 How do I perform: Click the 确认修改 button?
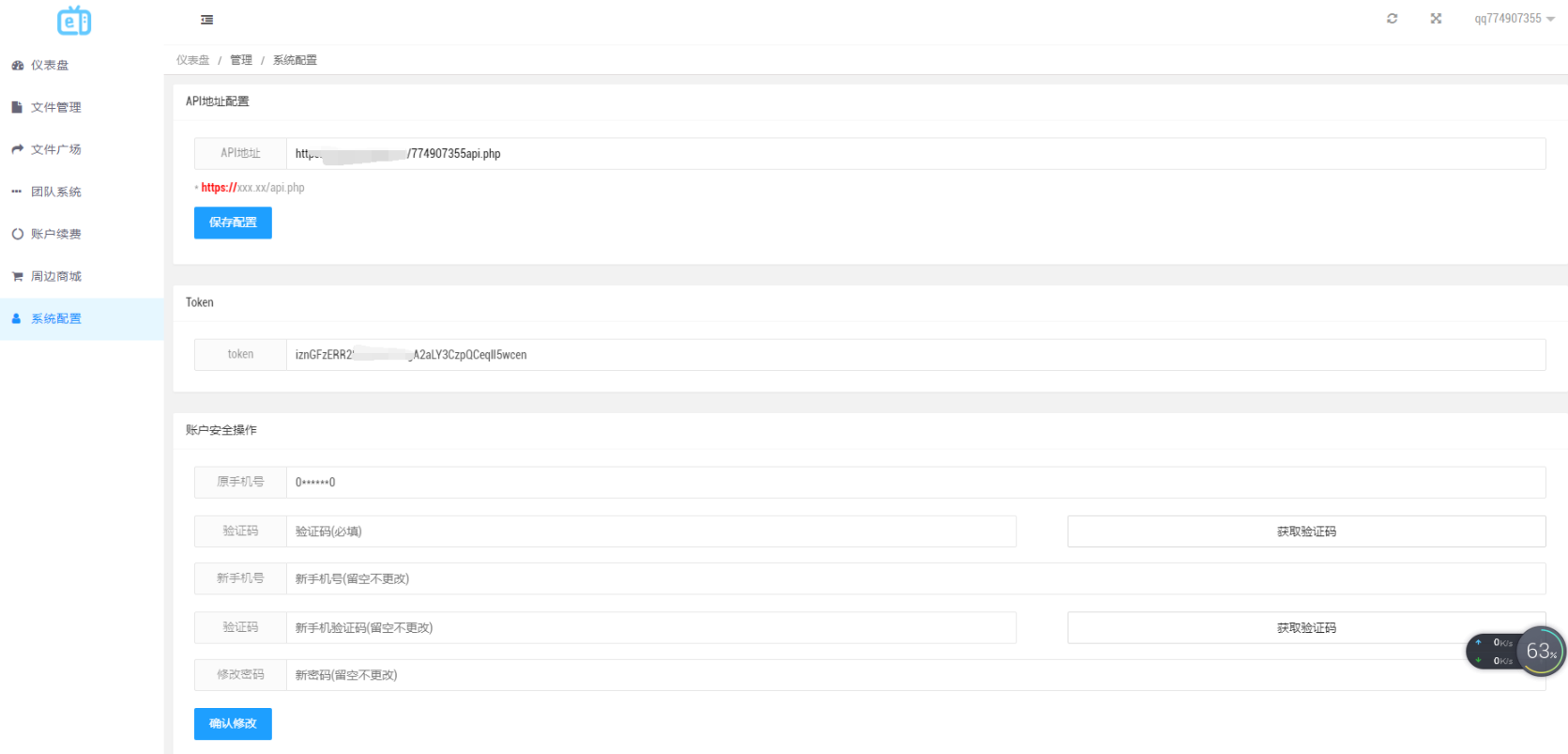[233, 724]
